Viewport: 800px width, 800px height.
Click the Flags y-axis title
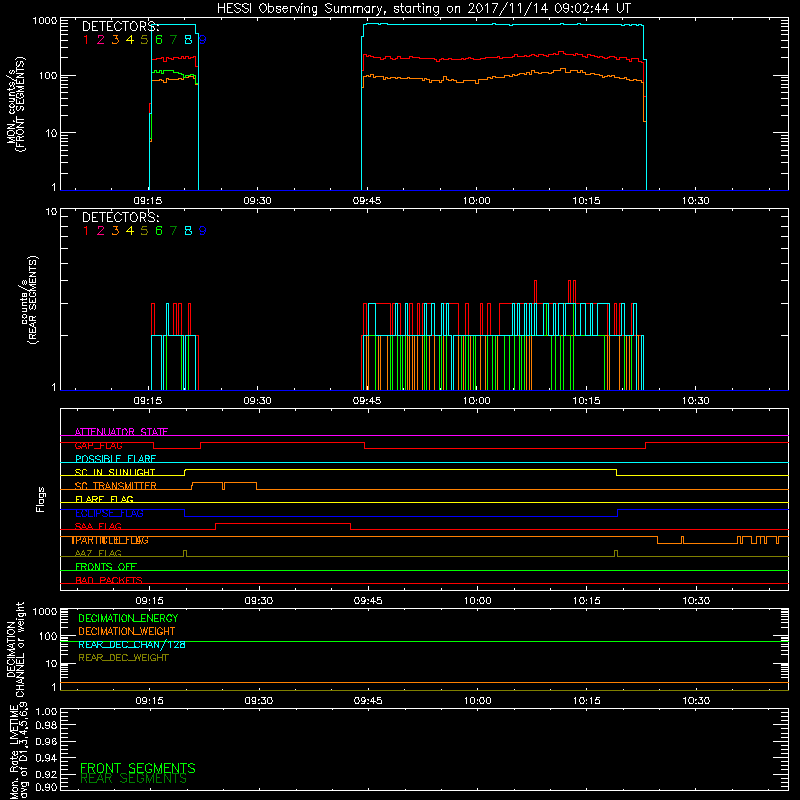click(40, 499)
